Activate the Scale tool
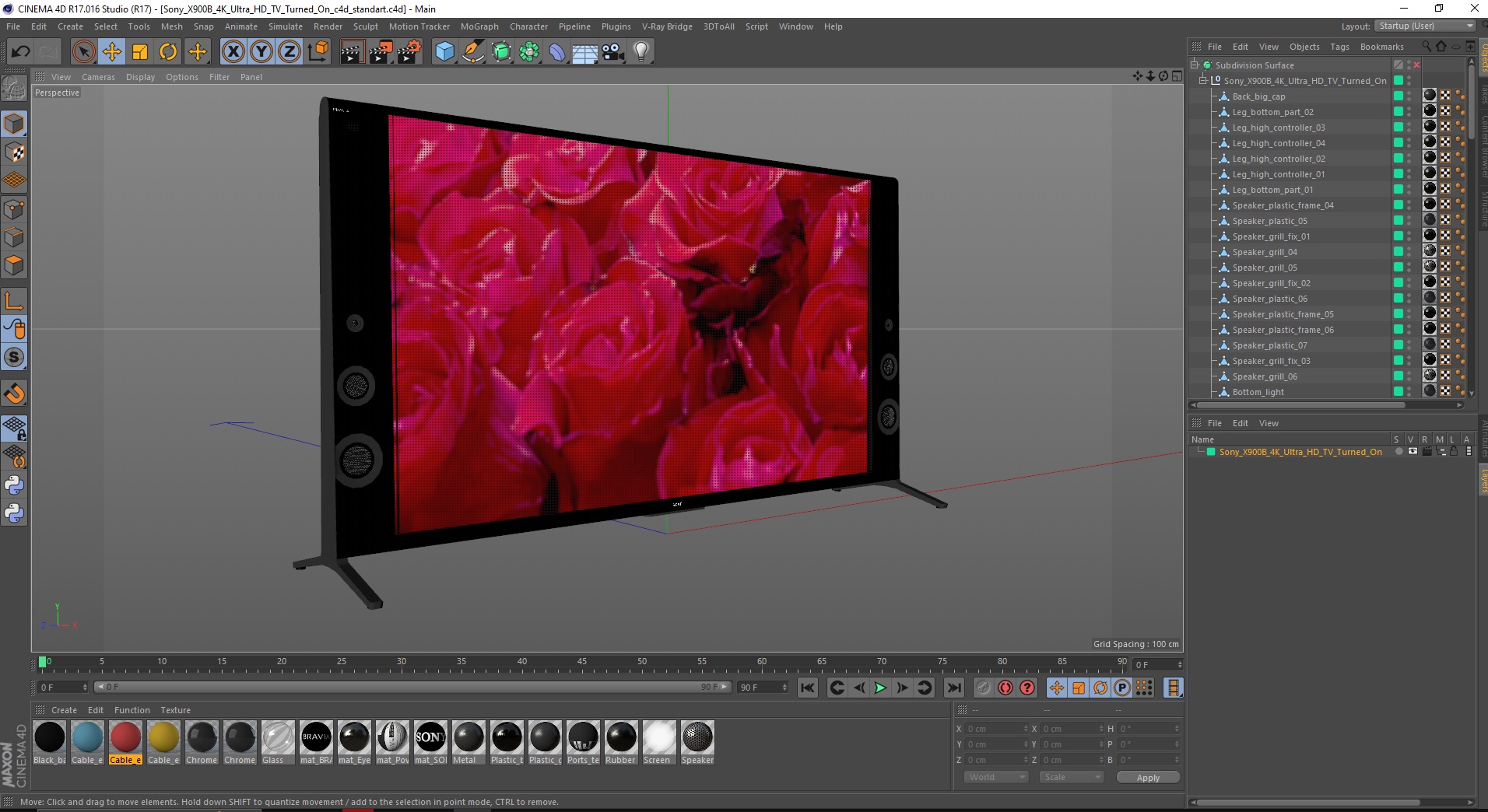 click(x=140, y=52)
